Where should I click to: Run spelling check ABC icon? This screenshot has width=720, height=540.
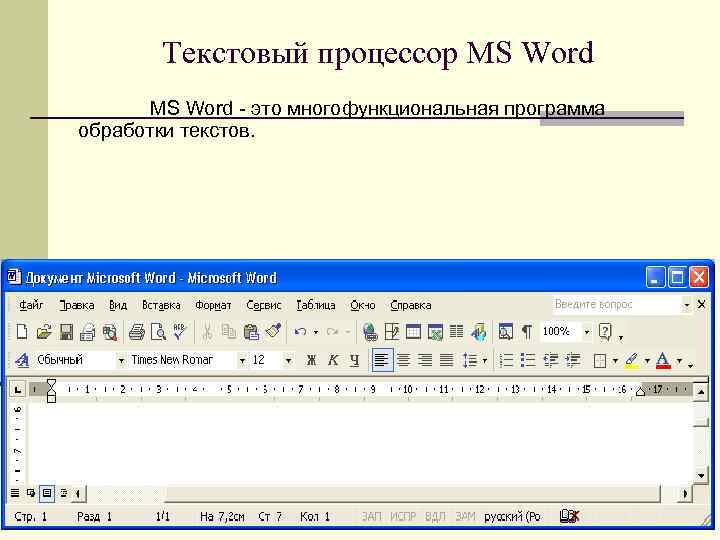(x=180, y=332)
